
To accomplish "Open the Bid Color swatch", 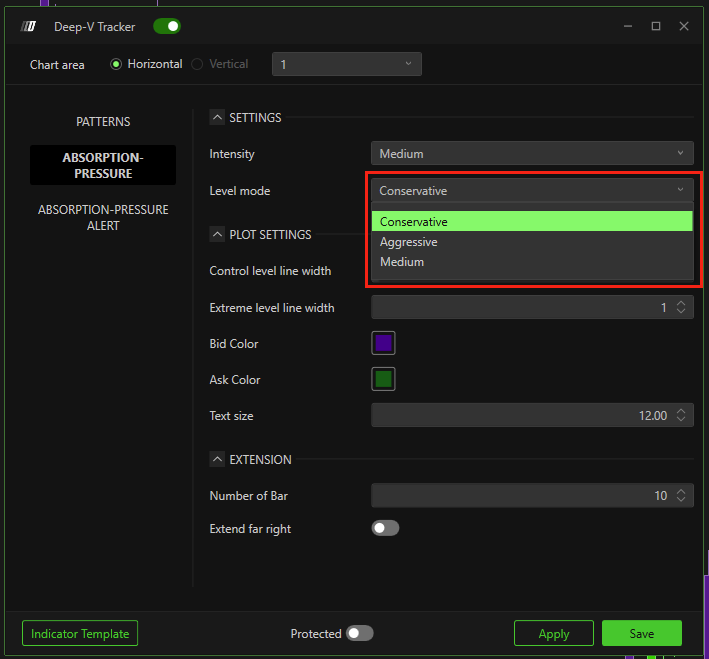I will coord(384,344).
